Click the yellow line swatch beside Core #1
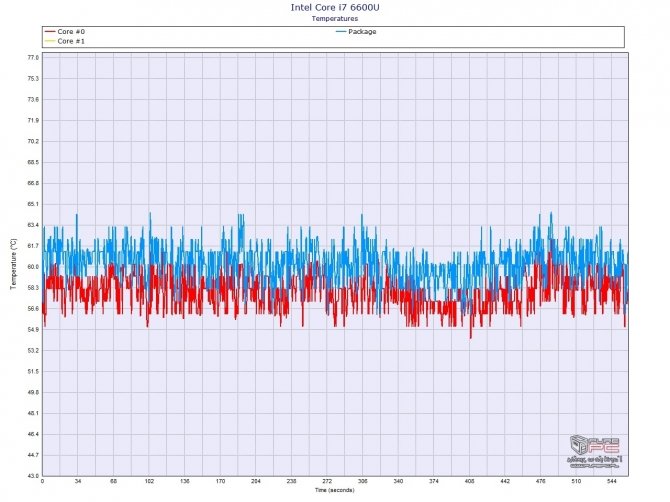The width and height of the screenshot is (670, 502). click(x=50, y=41)
